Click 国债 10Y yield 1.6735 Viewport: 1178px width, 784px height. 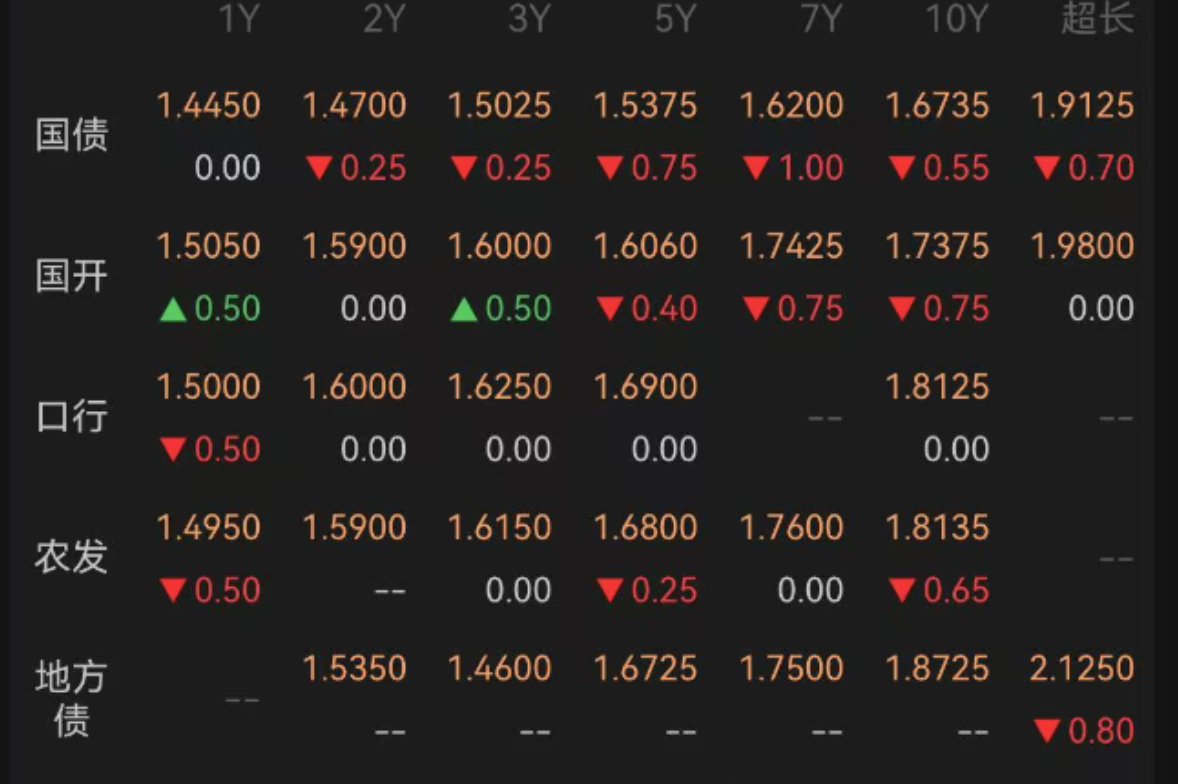pyautogui.click(x=937, y=105)
